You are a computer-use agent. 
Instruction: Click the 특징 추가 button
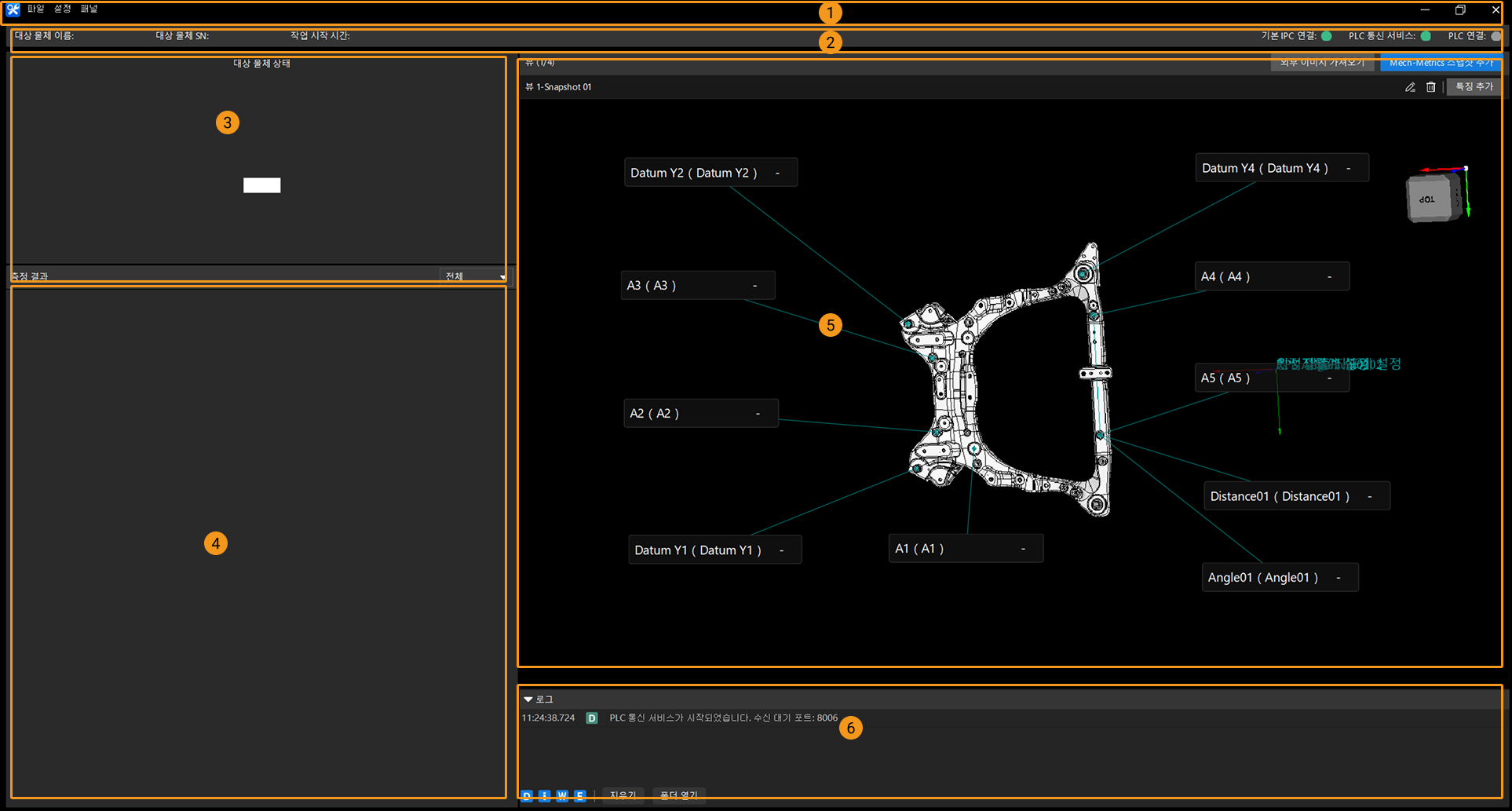1474,87
